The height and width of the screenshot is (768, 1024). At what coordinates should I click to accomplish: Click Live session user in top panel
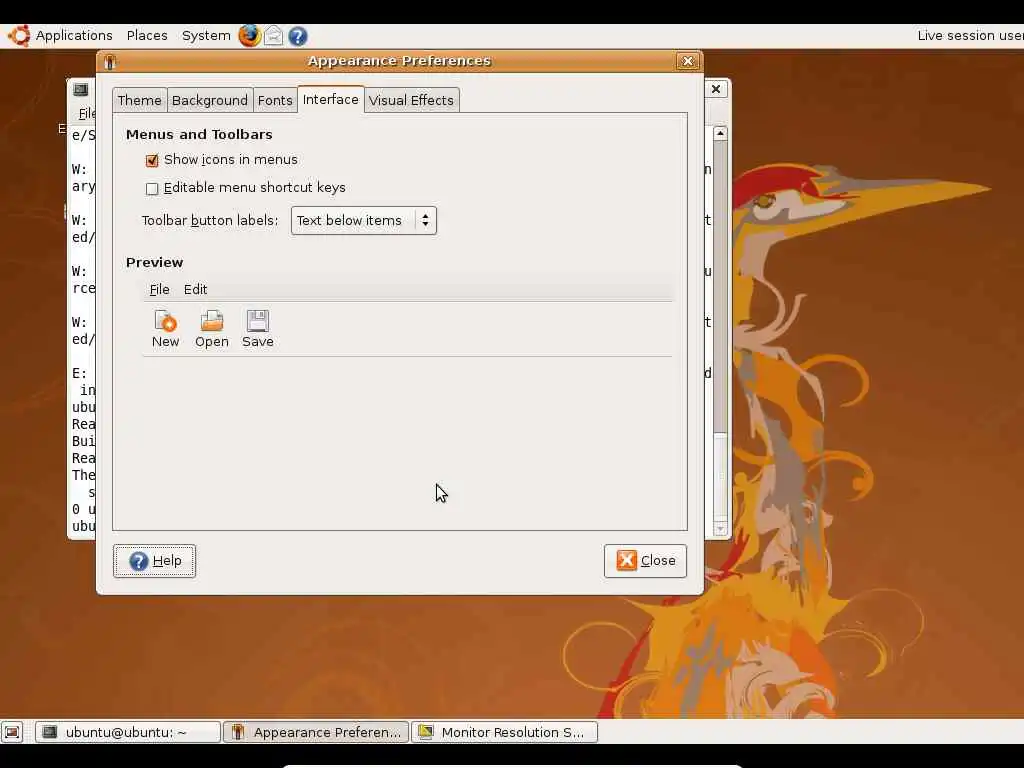(x=970, y=36)
